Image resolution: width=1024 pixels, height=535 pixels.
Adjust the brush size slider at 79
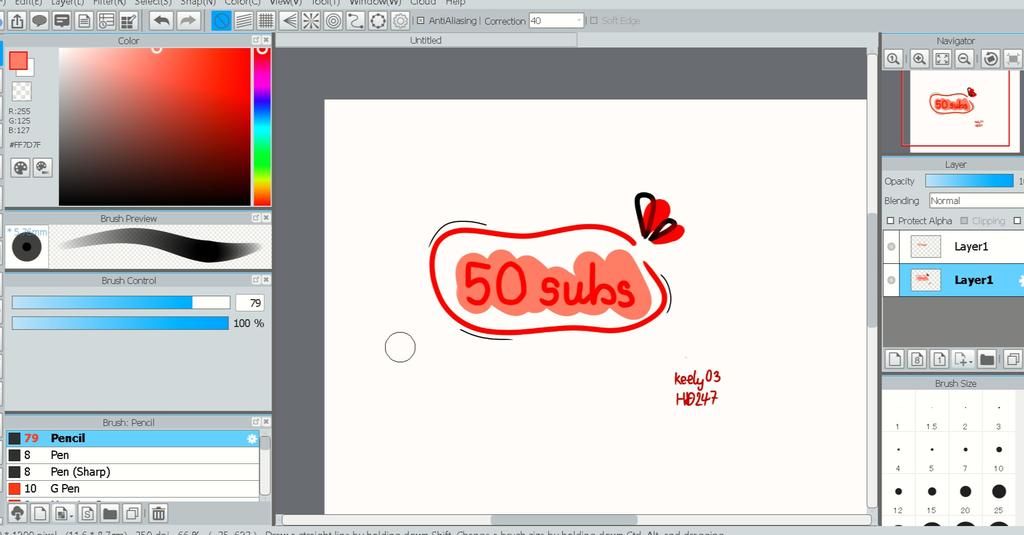pos(121,302)
